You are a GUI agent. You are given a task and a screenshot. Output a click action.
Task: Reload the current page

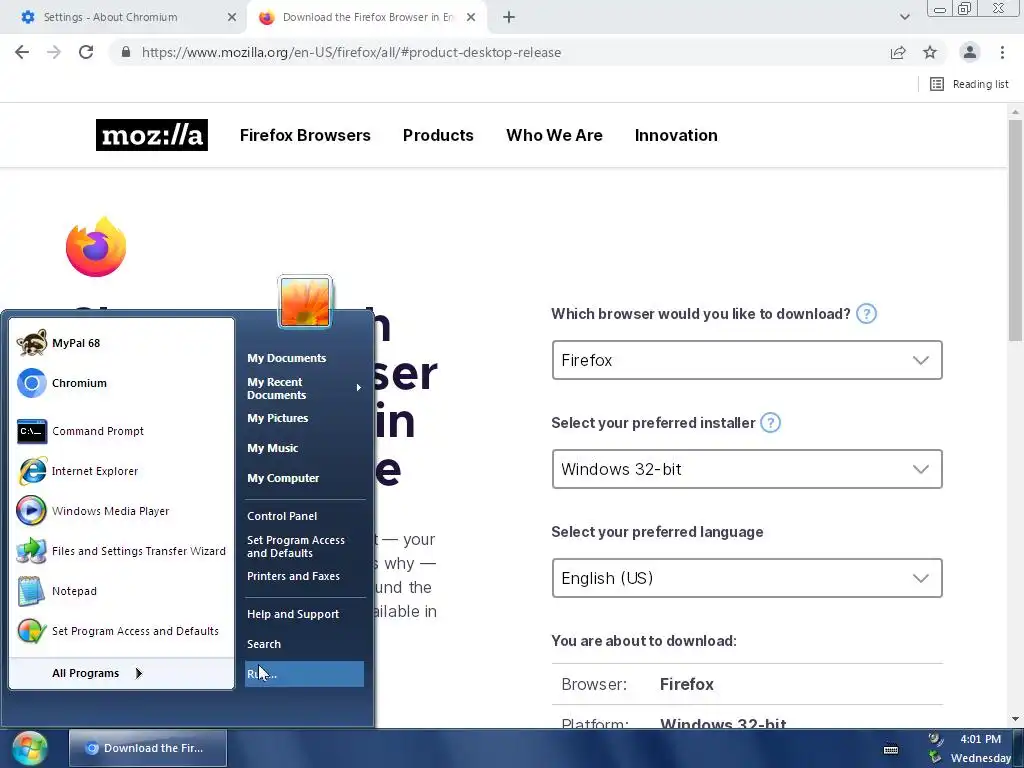(x=86, y=52)
